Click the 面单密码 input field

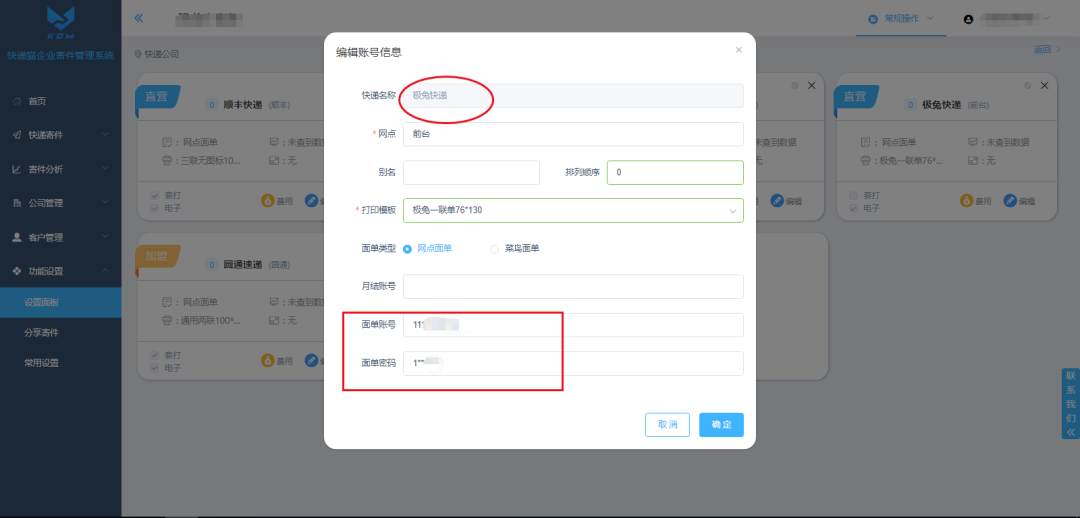click(x=573, y=363)
